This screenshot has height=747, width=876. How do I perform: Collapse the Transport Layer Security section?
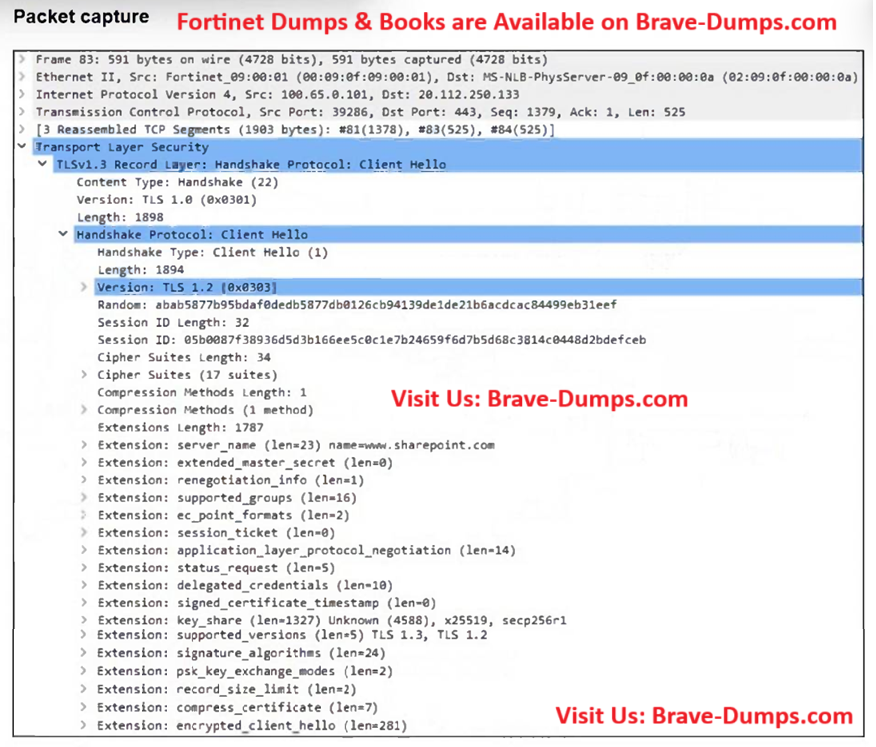click(x=23, y=147)
